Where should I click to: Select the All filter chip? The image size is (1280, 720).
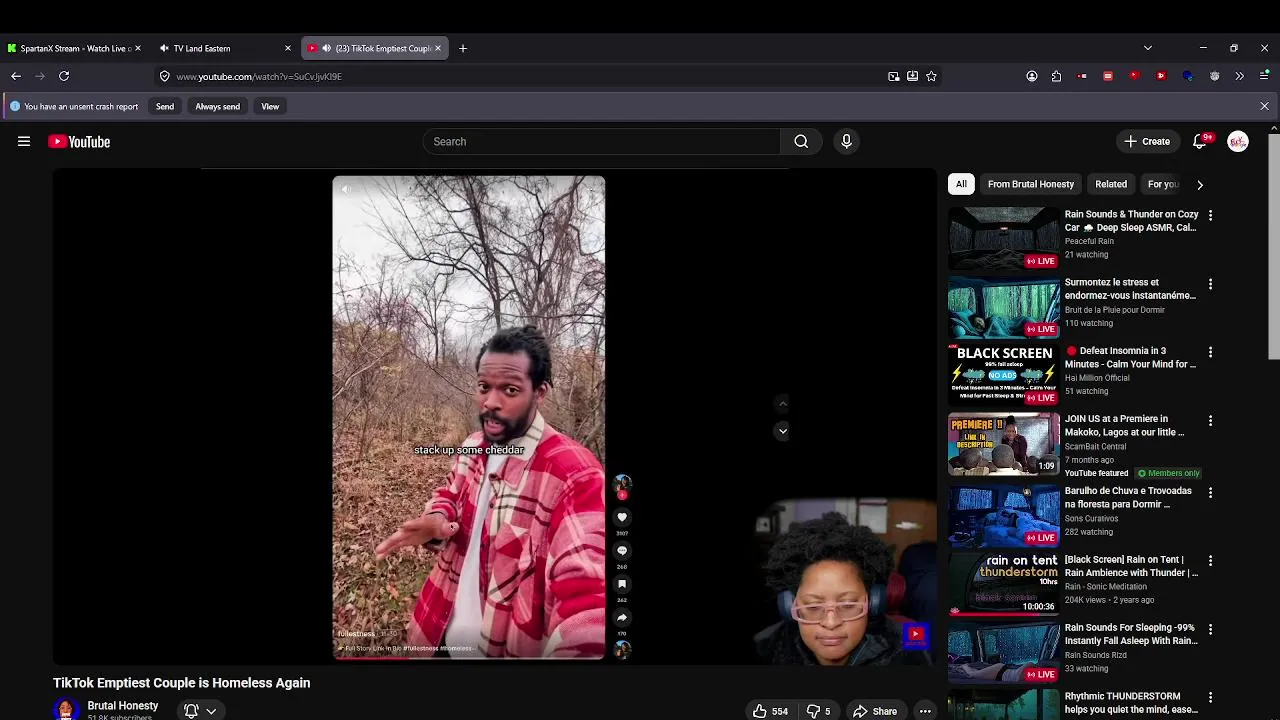pos(961,184)
